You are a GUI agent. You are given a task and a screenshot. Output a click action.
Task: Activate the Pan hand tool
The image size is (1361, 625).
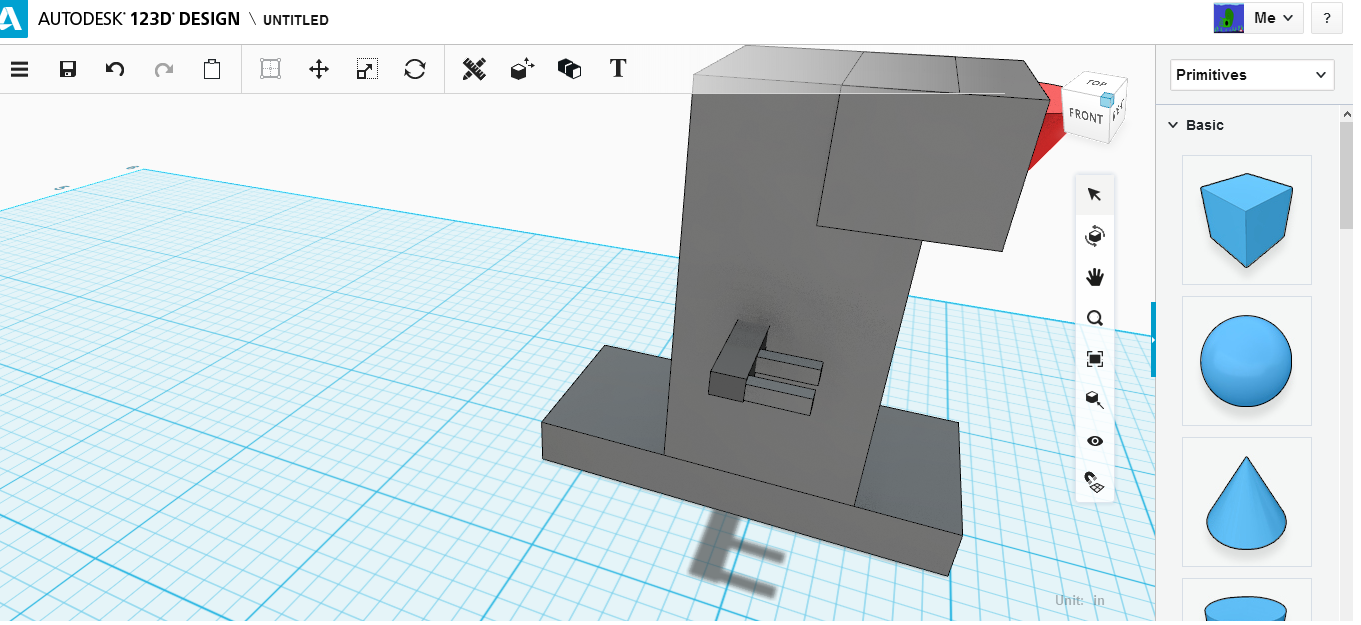click(x=1094, y=277)
